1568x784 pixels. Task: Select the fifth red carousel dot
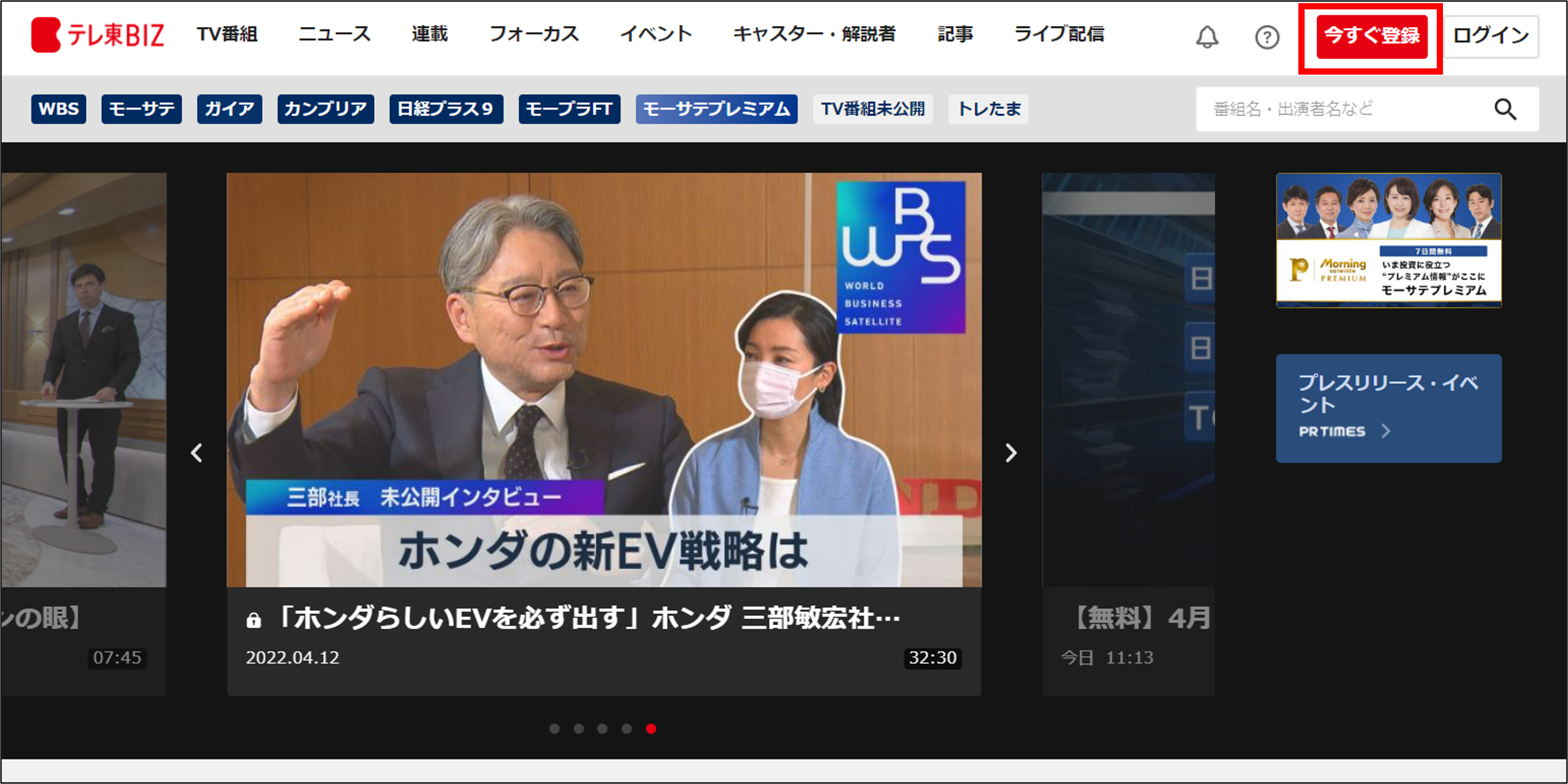click(651, 729)
